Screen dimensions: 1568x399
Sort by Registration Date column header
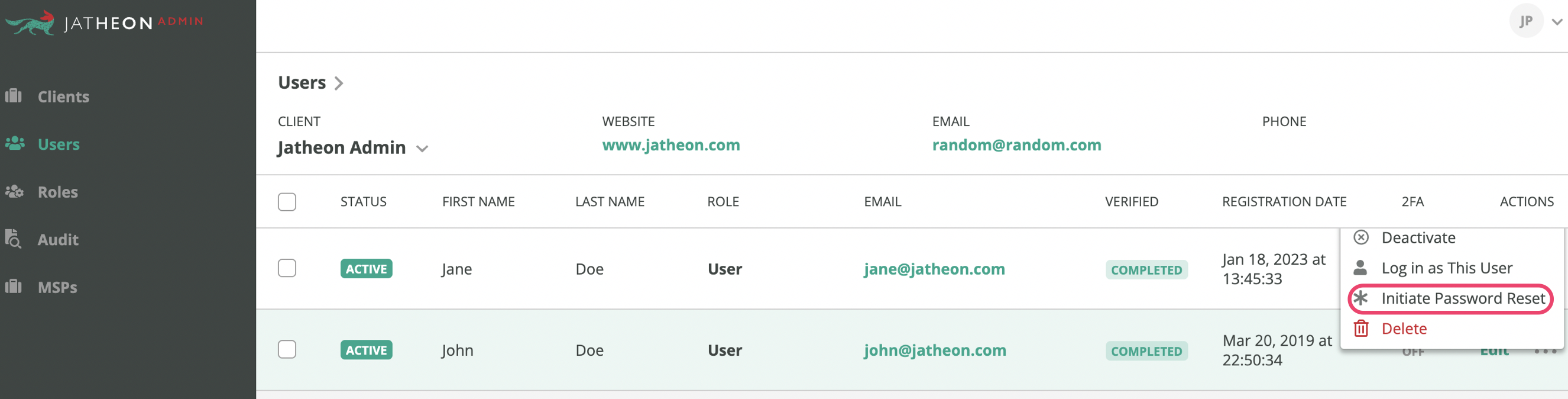(1284, 202)
